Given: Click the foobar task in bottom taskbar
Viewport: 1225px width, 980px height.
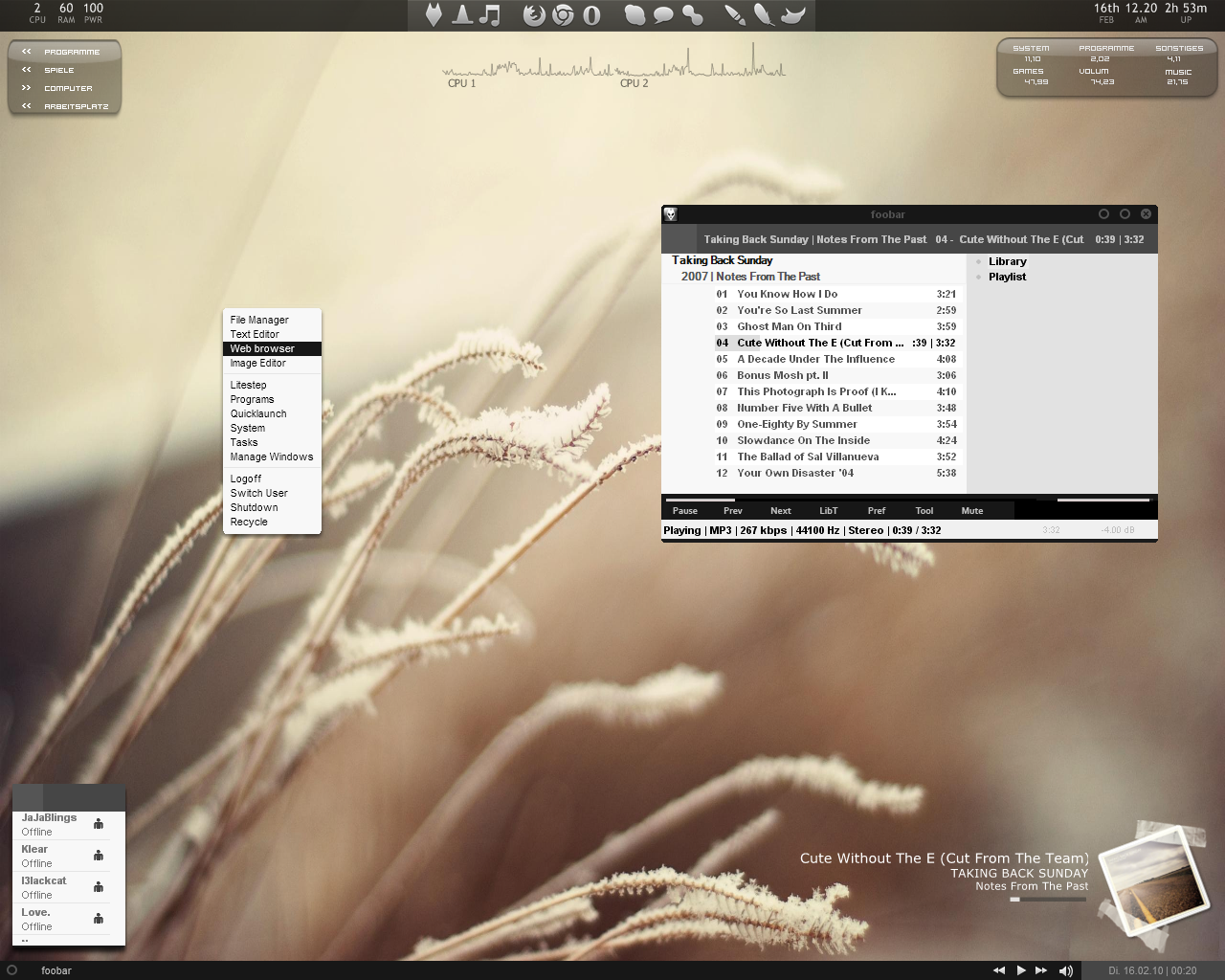Looking at the screenshot, I should point(56,970).
